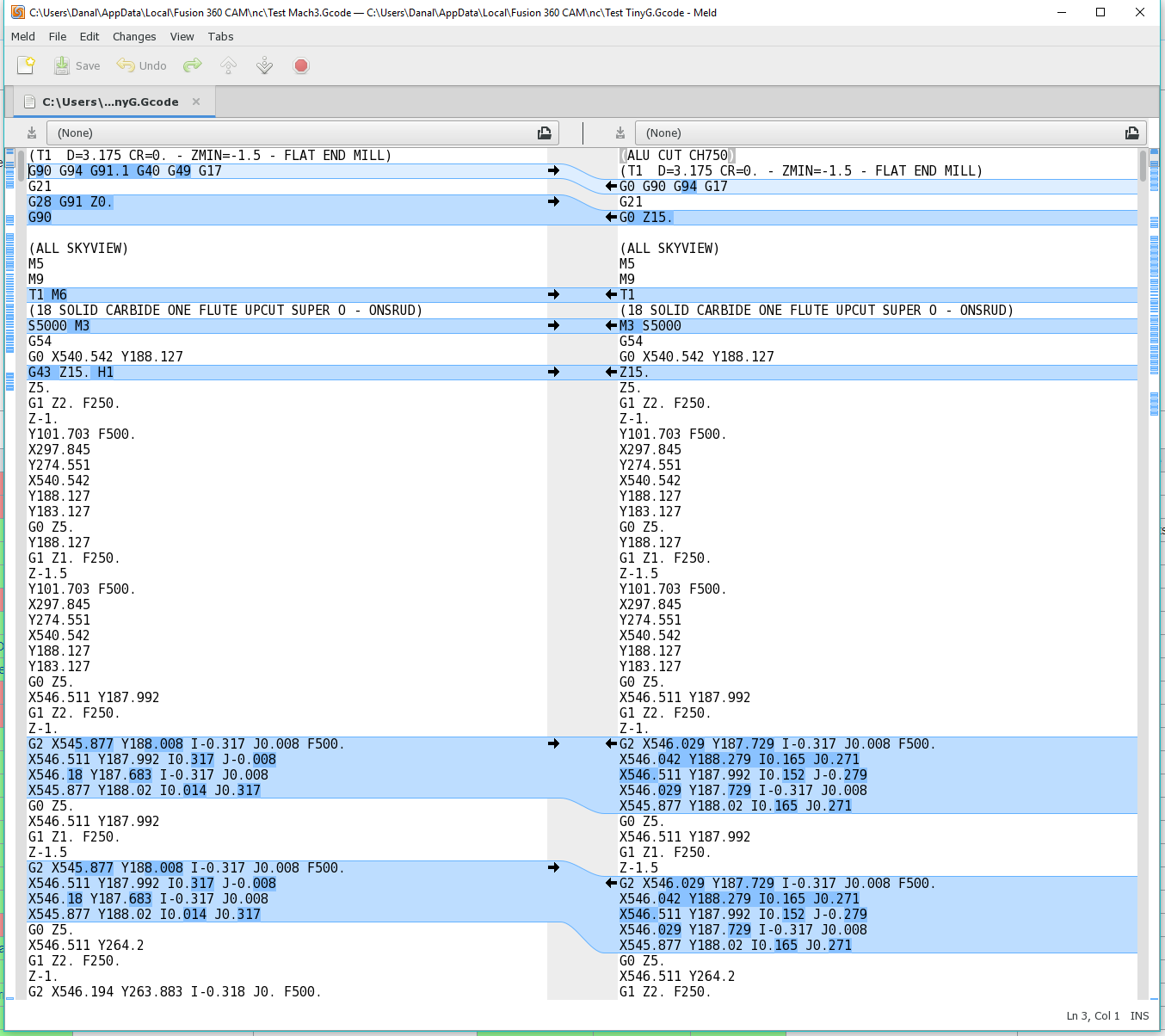Push M3 S5000 line to the left
This screenshot has height=1036, width=1165.
611,325
